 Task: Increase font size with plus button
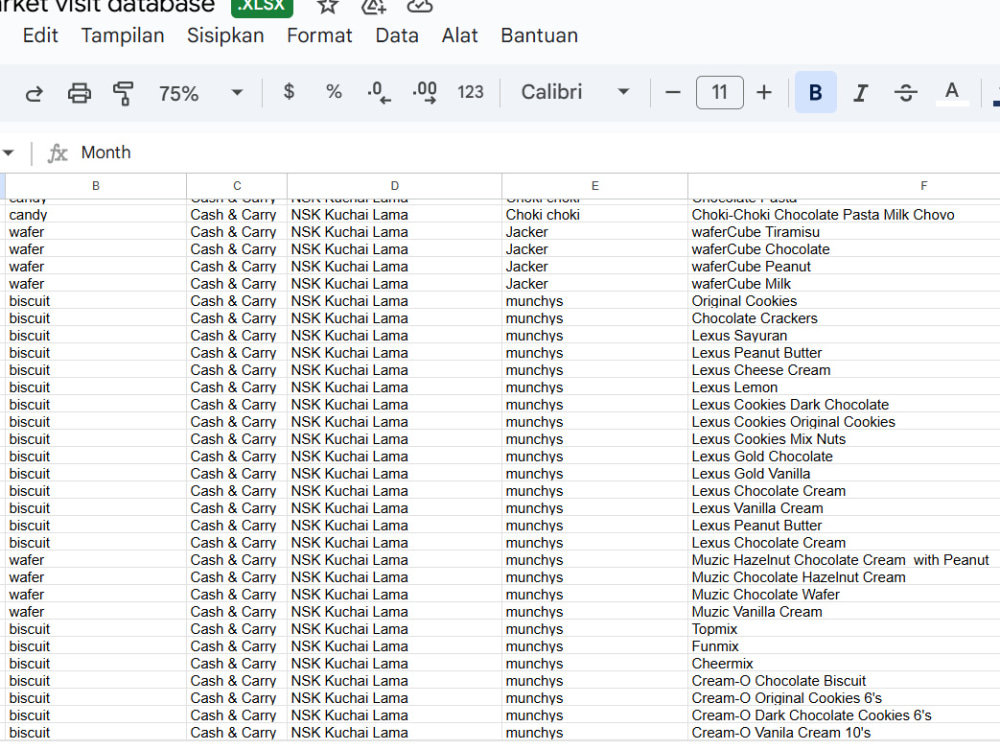pyautogui.click(x=764, y=92)
